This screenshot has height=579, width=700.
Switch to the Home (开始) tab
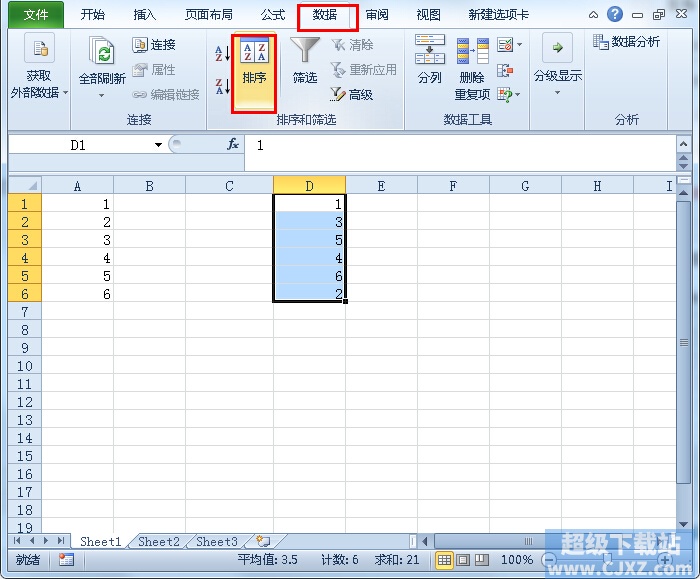(x=92, y=15)
